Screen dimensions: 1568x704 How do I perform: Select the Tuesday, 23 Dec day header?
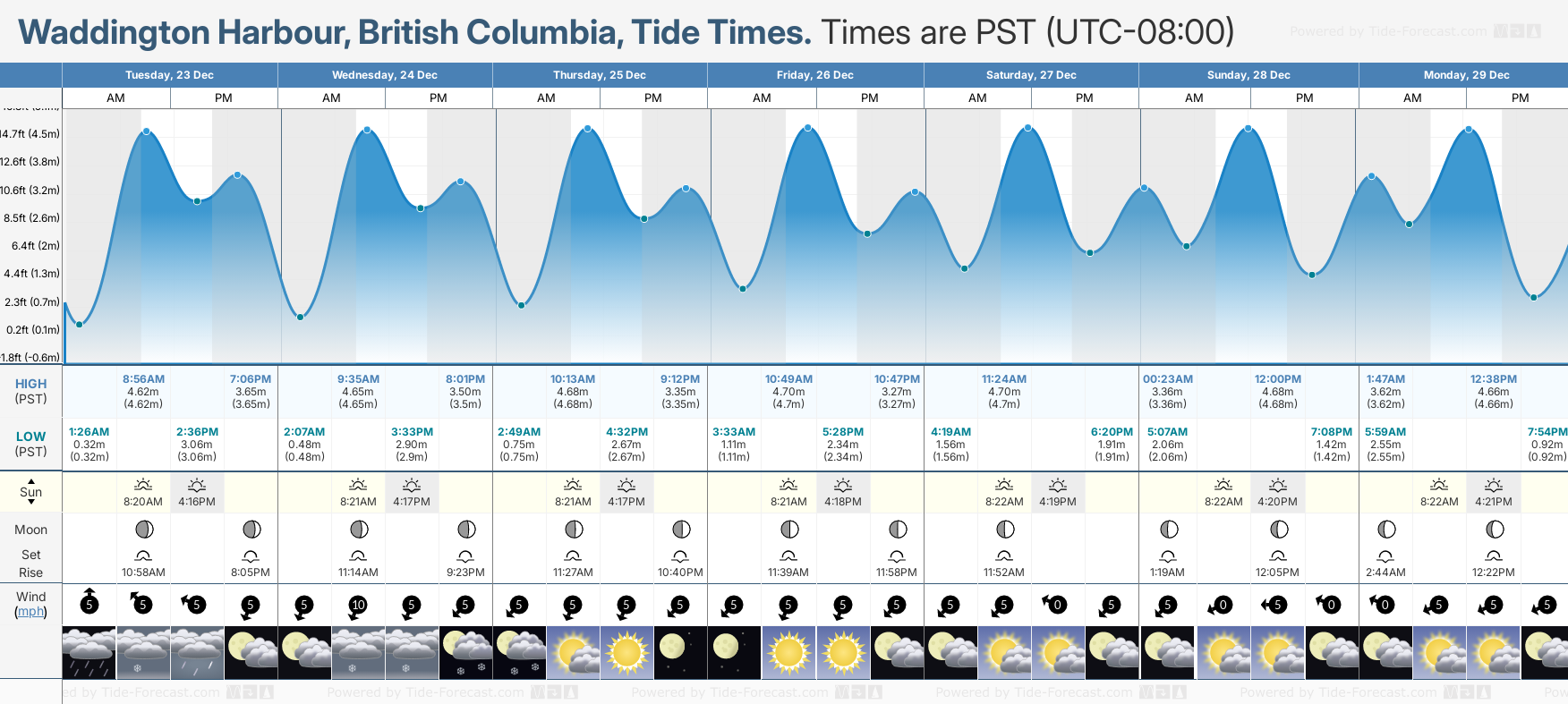(169, 75)
